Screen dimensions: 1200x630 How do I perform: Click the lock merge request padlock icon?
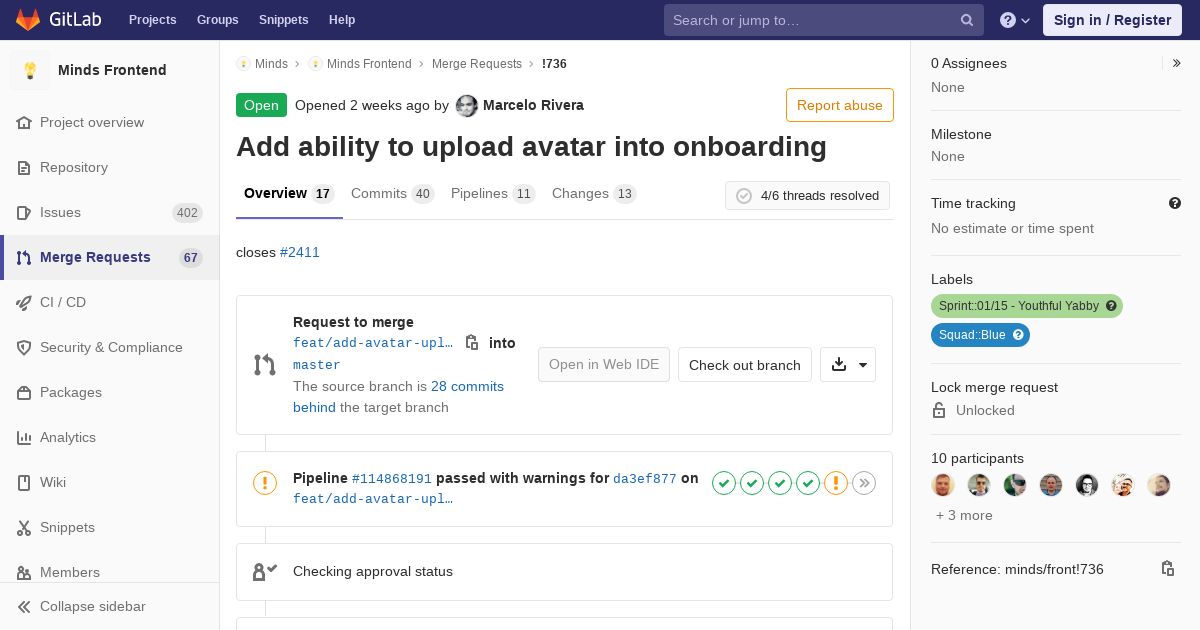939,410
